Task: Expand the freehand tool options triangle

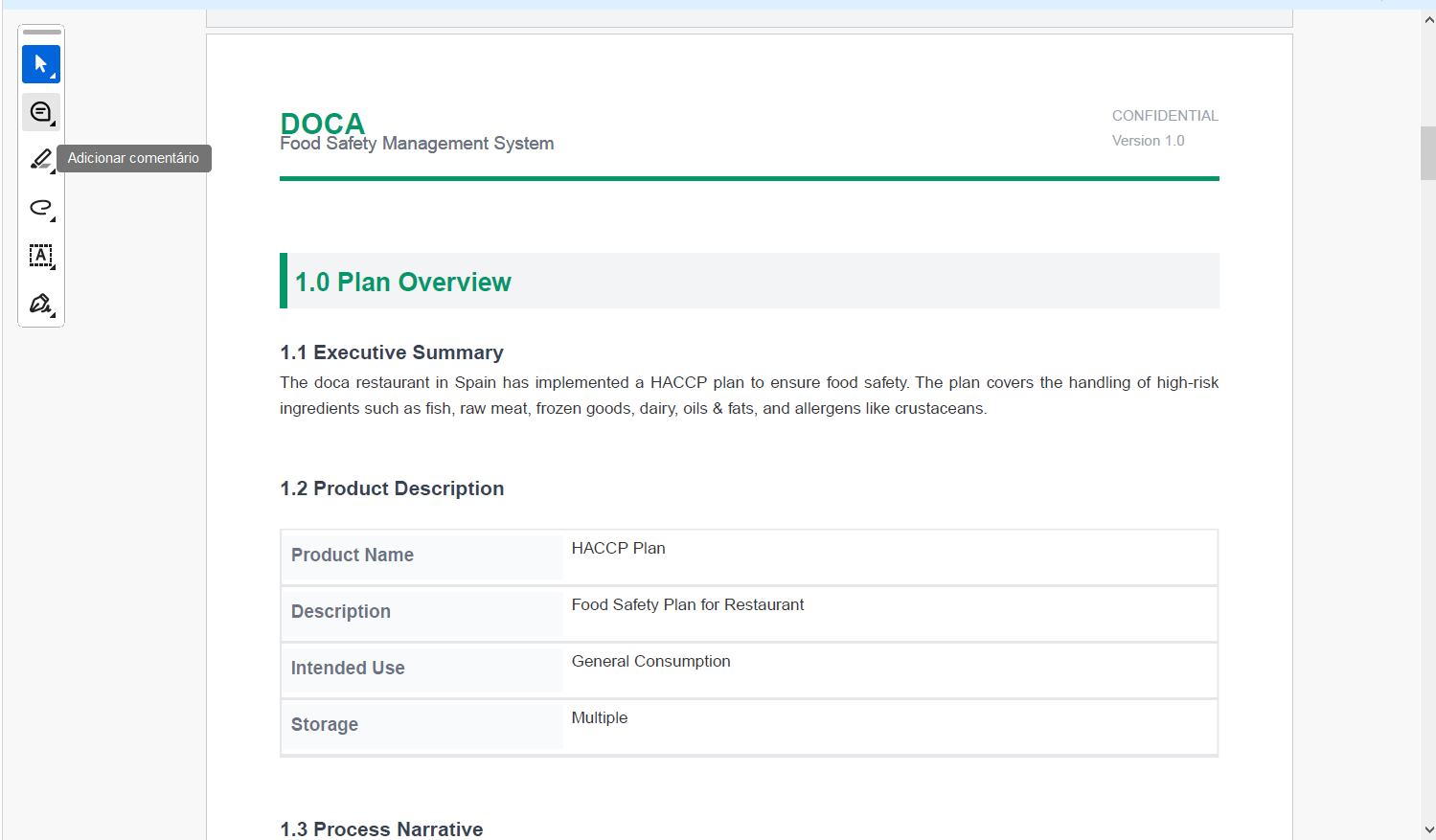Action: tap(51, 218)
